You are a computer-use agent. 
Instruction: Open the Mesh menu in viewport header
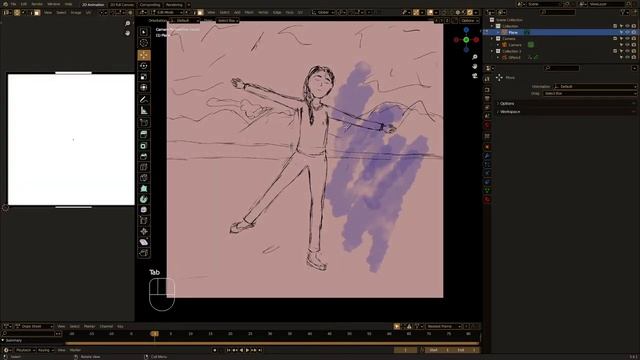(249, 12)
